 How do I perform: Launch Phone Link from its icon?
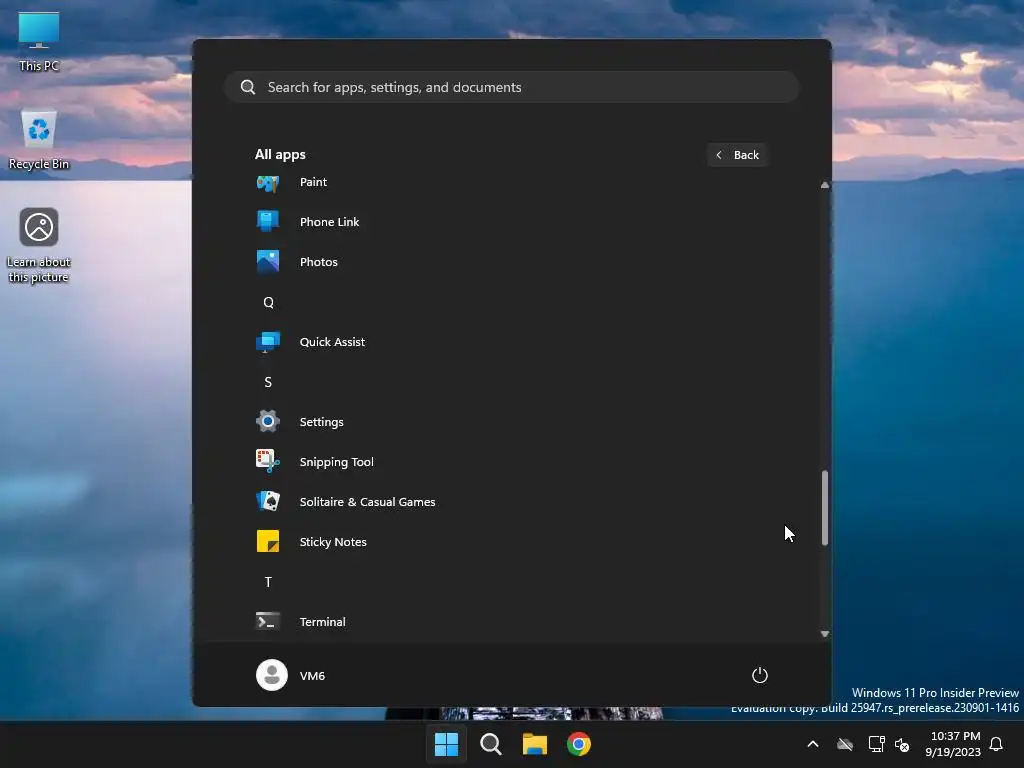coord(268,221)
